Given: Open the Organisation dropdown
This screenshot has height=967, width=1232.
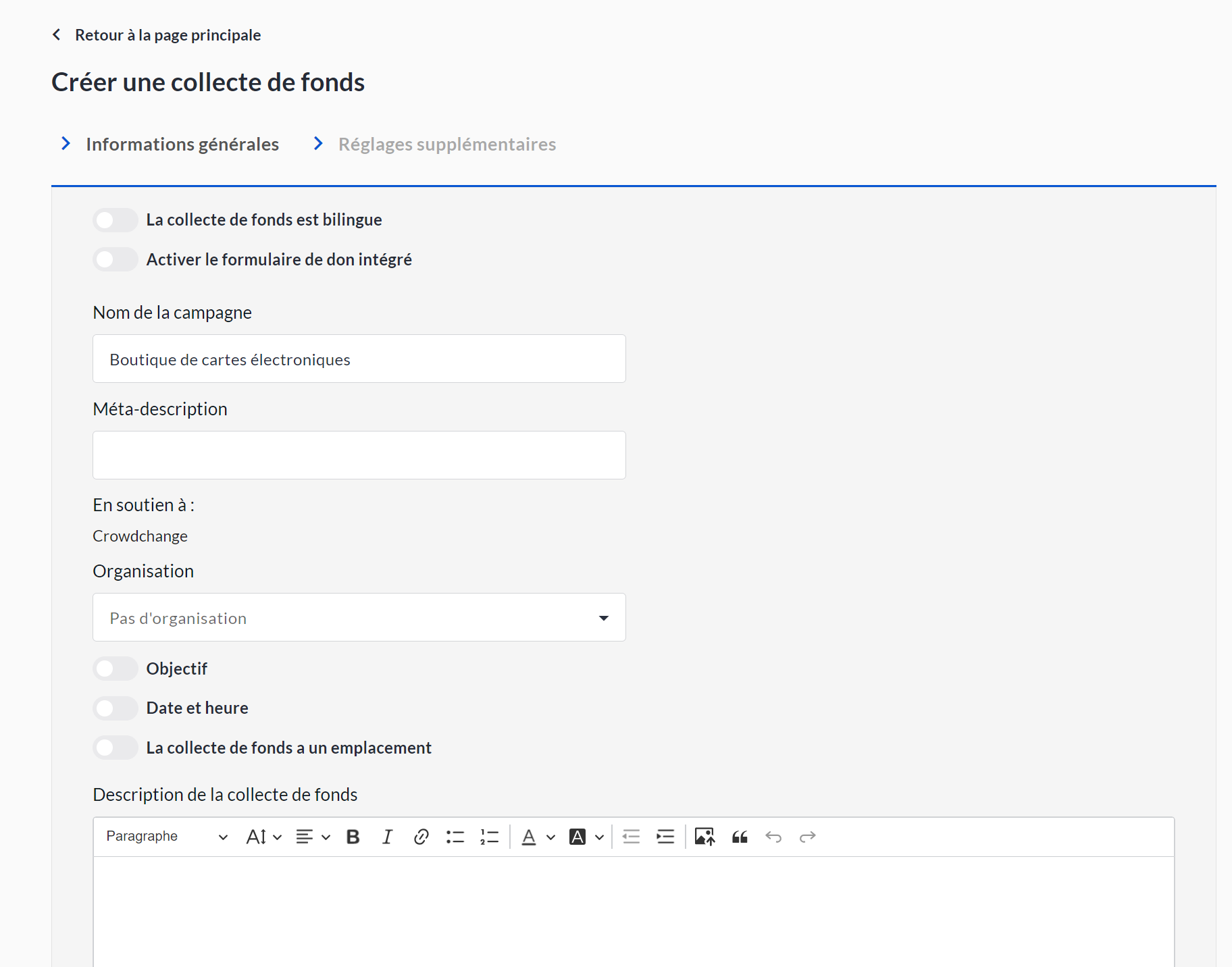Looking at the screenshot, I should pos(359,617).
